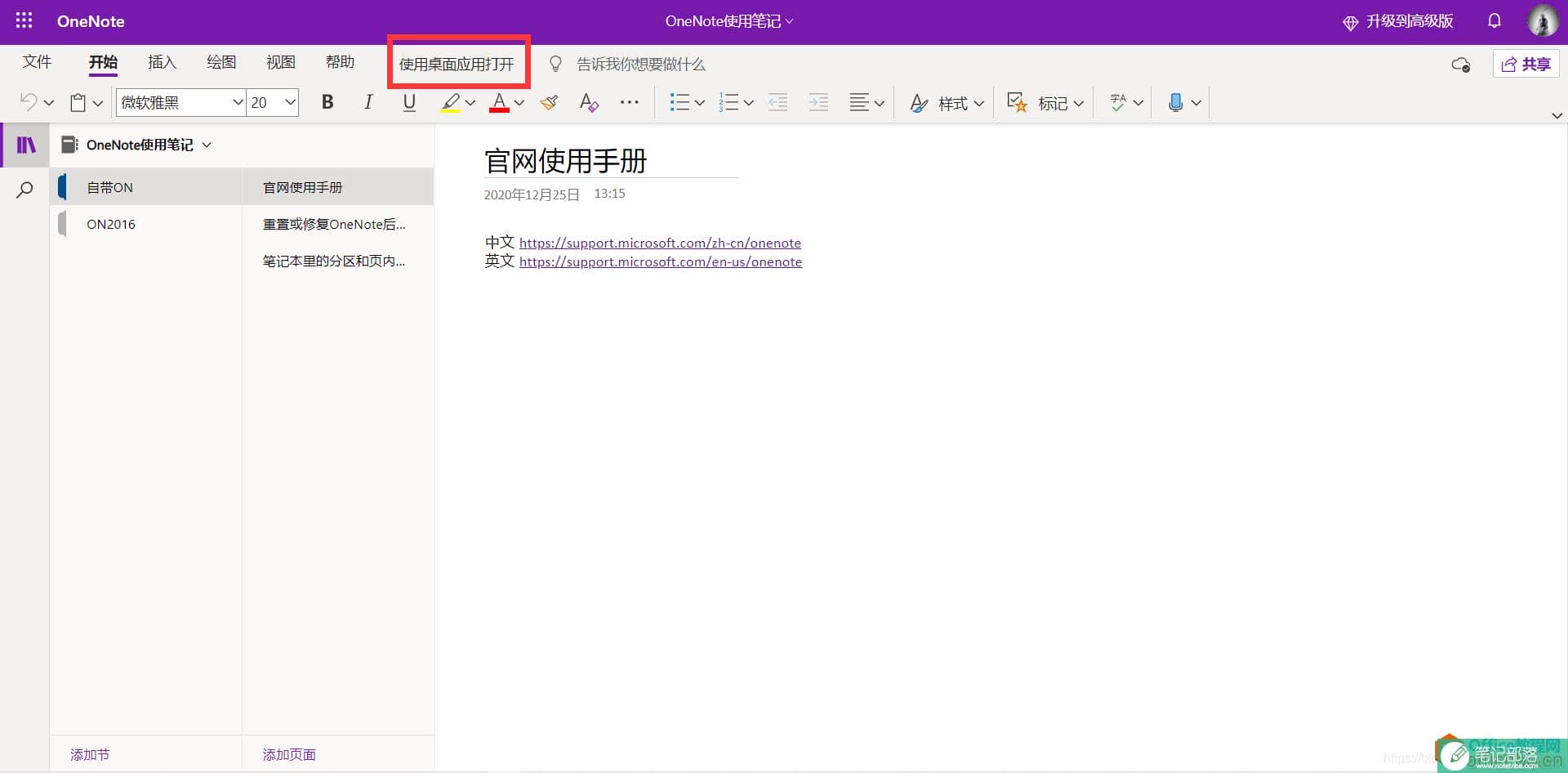This screenshot has height=773, width=1568.
Task: Expand the ribbon with the chevron
Action: tap(1557, 116)
